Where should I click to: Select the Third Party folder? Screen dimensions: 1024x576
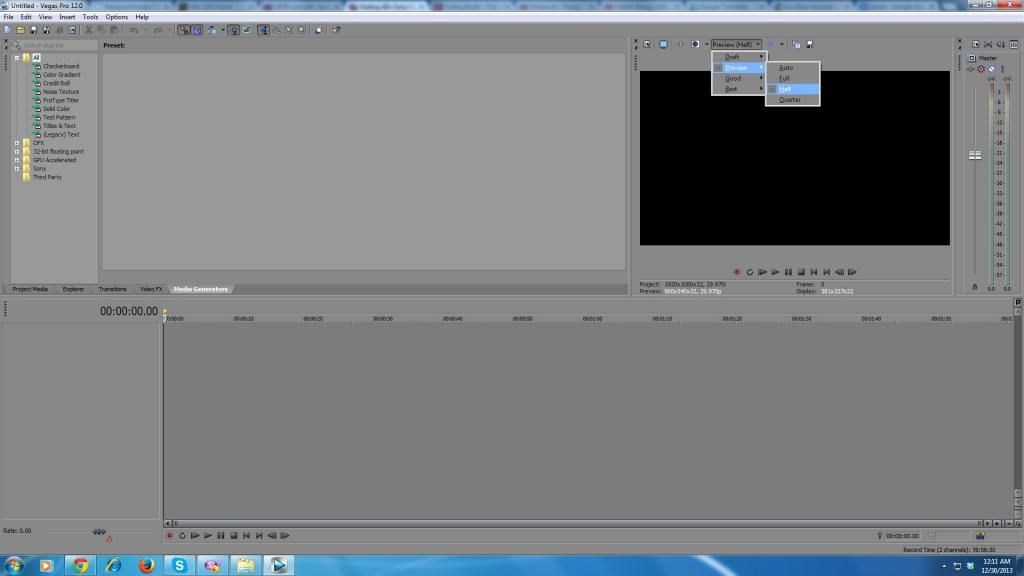pyautogui.click(x=47, y=177)
